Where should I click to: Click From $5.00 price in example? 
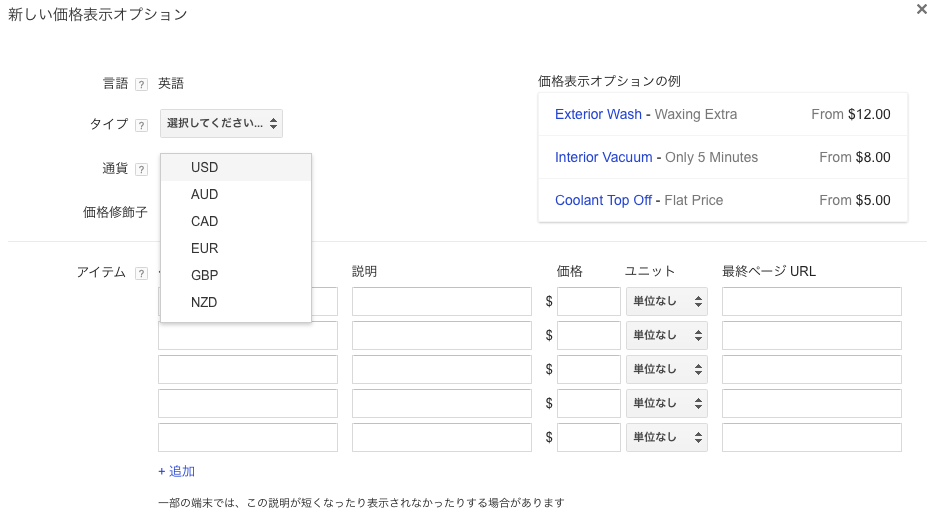tap(855, 200)
